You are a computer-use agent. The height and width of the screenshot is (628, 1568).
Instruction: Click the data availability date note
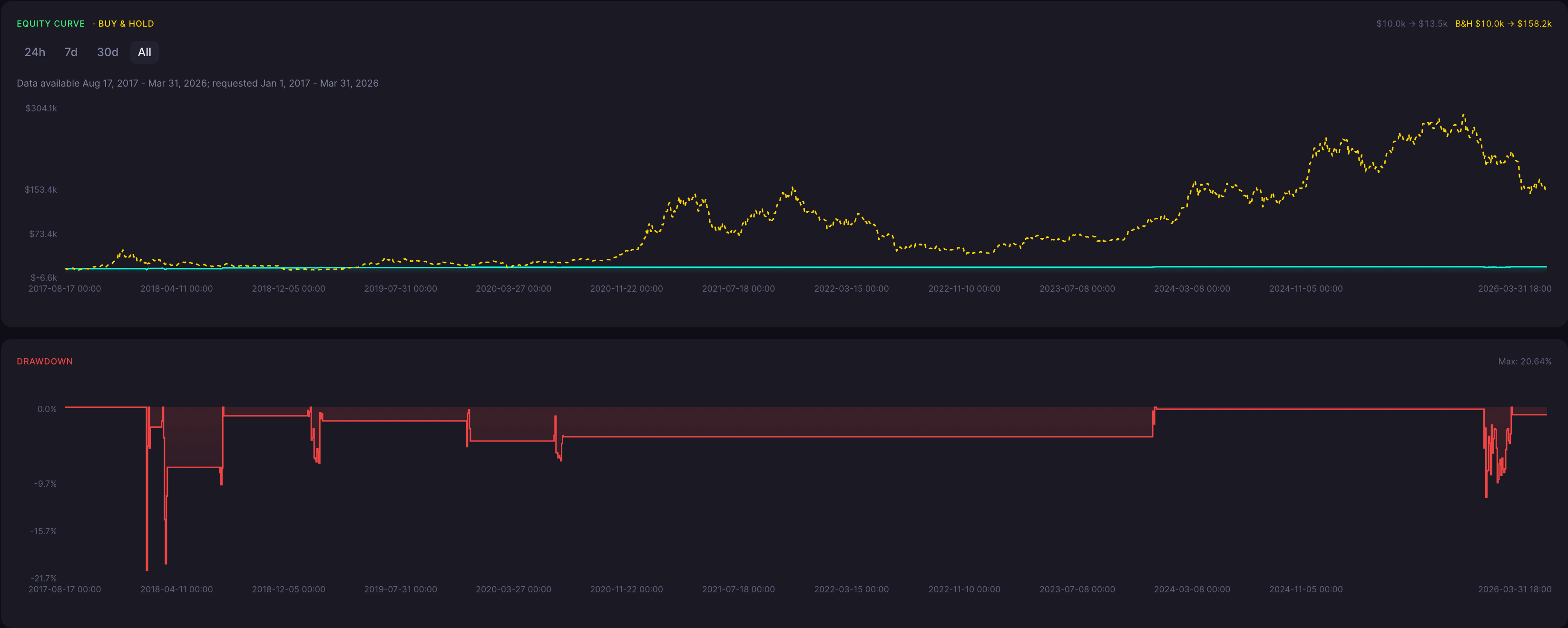coord(197,83)
